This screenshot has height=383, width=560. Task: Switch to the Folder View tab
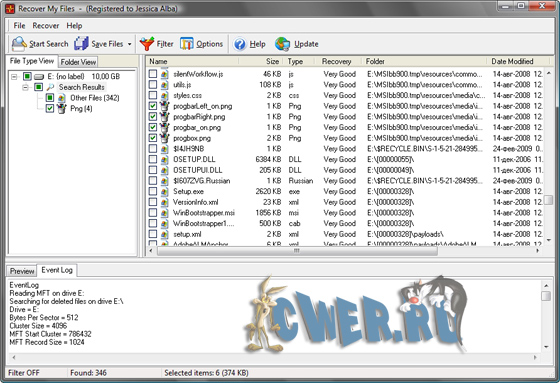78,62
